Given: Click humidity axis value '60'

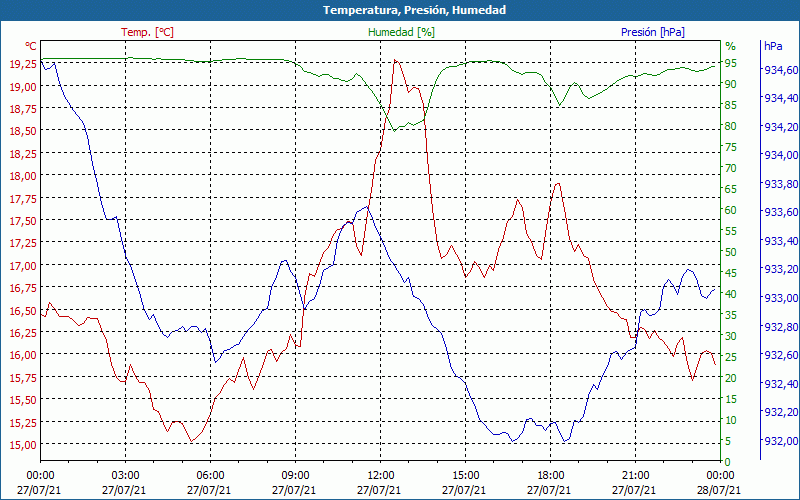Looking at the screenshot, I should 731,210.
